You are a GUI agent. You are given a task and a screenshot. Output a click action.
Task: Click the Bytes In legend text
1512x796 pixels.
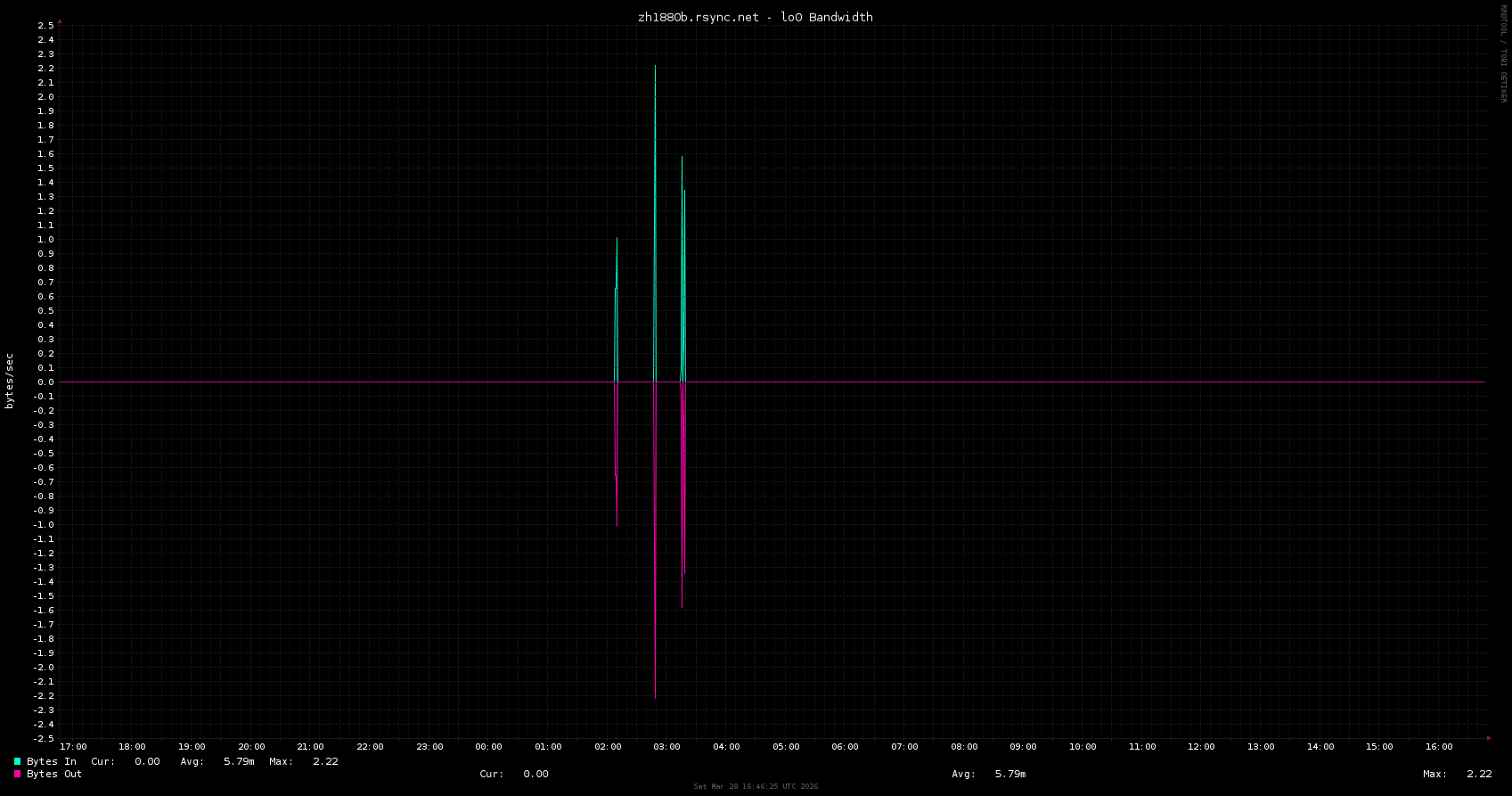click(52, 761)
